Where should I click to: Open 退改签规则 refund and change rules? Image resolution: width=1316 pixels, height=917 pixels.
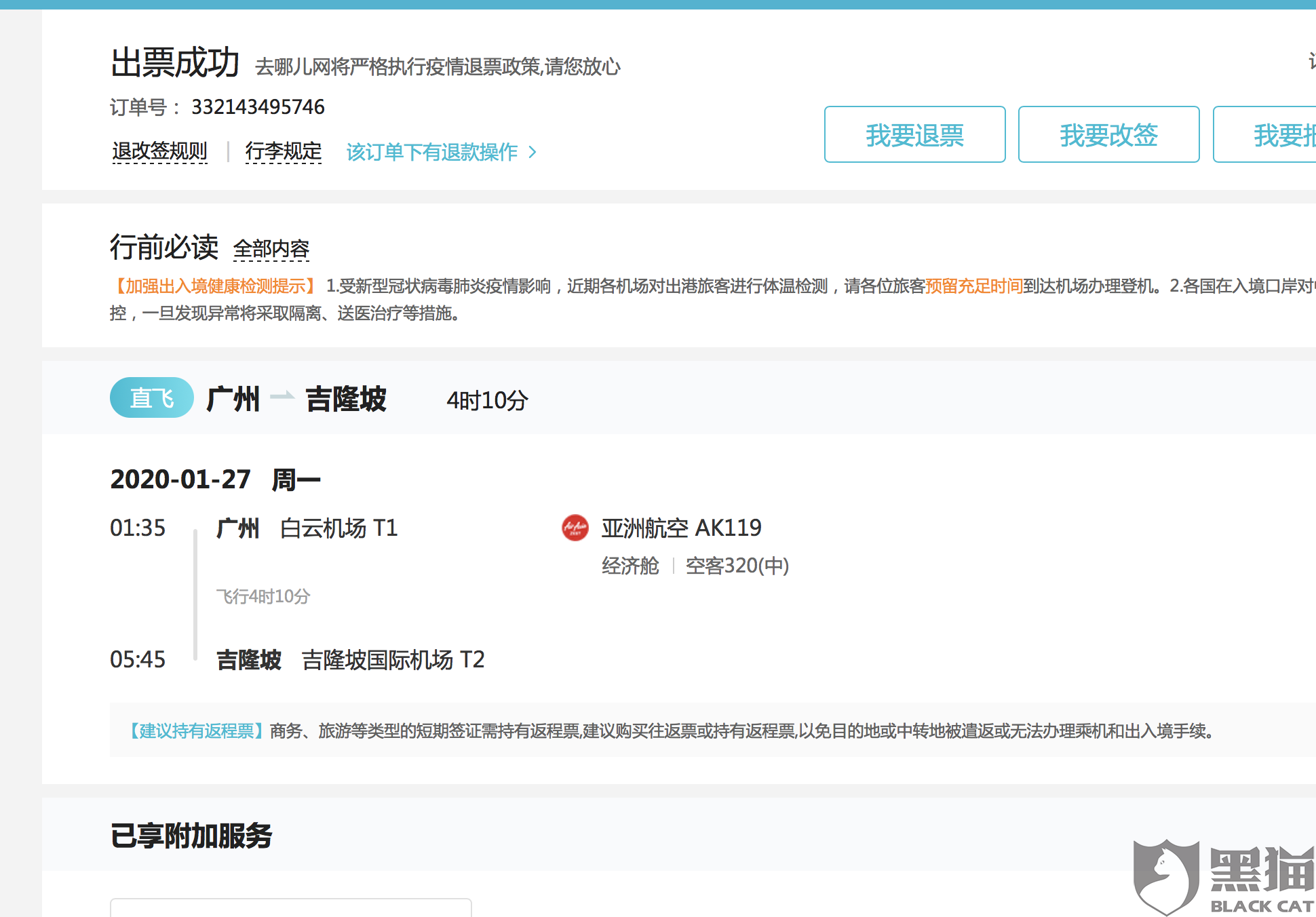point(159,151)
